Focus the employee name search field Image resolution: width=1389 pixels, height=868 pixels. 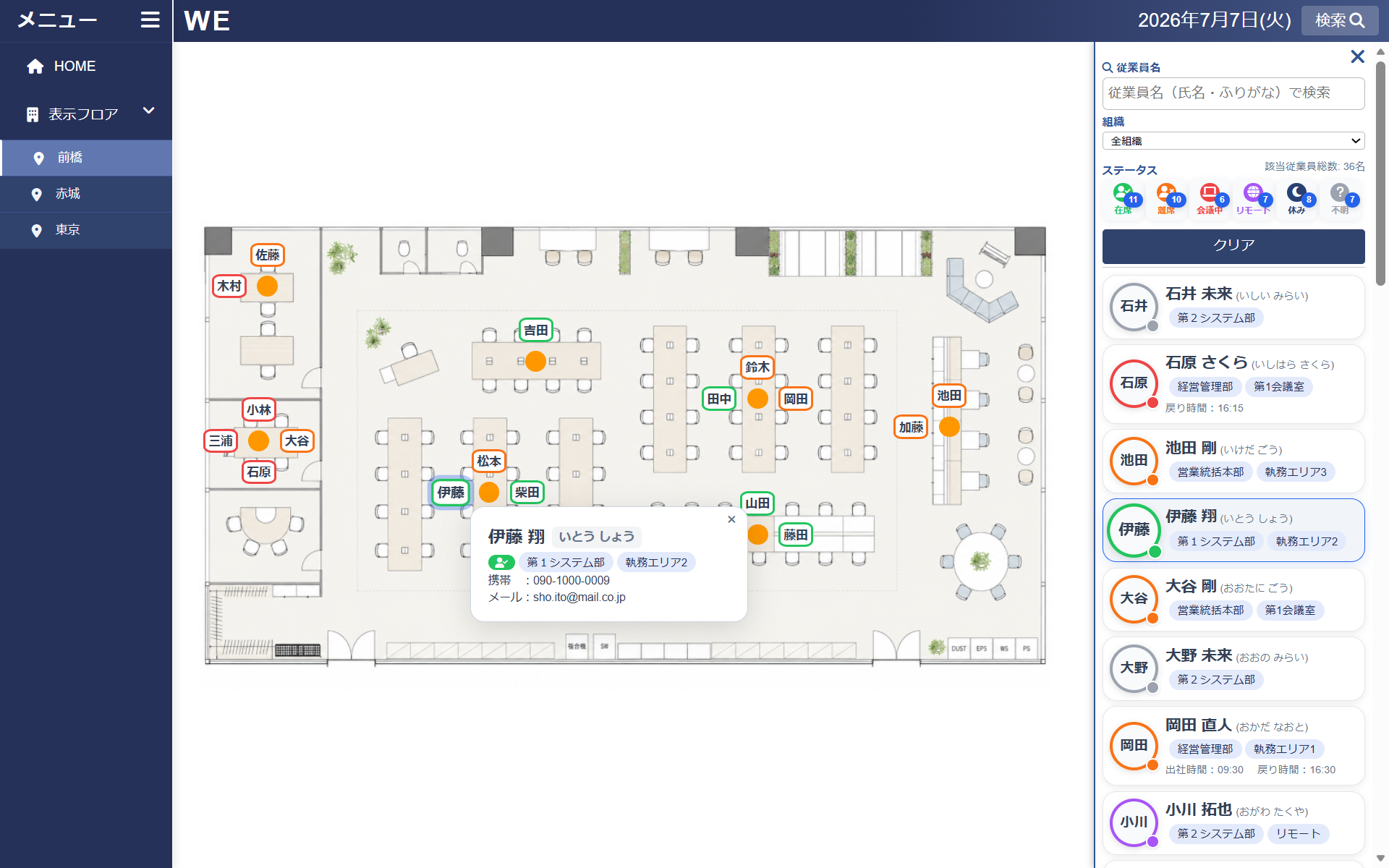1233,93
